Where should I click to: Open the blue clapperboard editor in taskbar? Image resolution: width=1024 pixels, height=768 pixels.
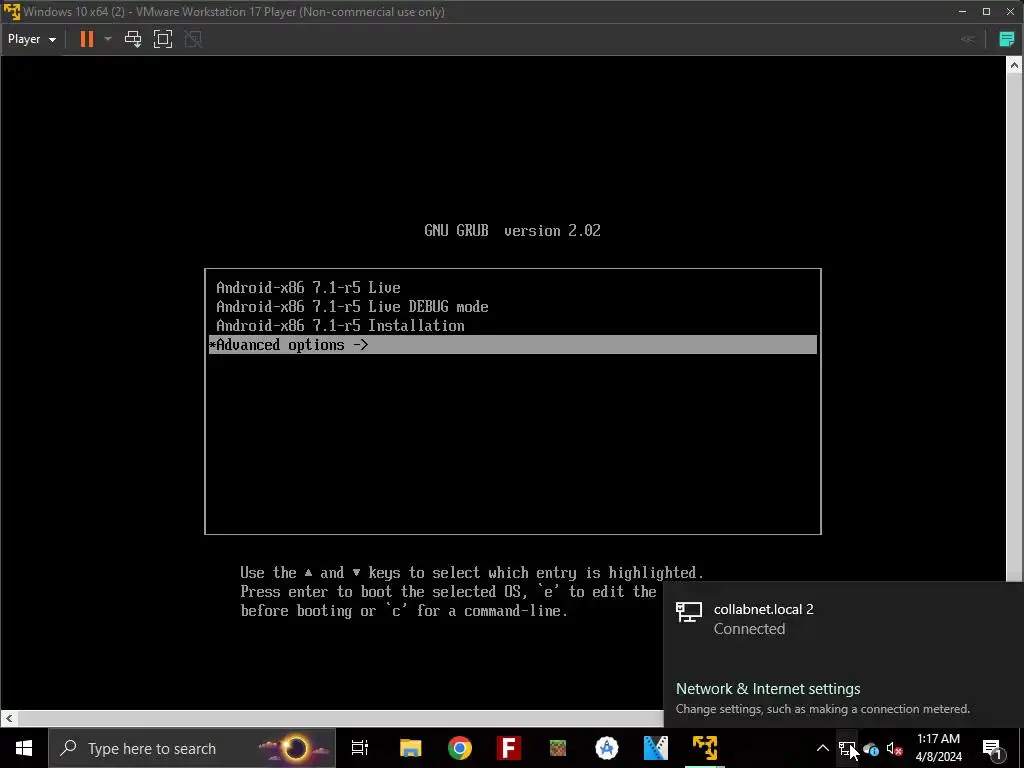pyautogui.click(x=656, y=748)
